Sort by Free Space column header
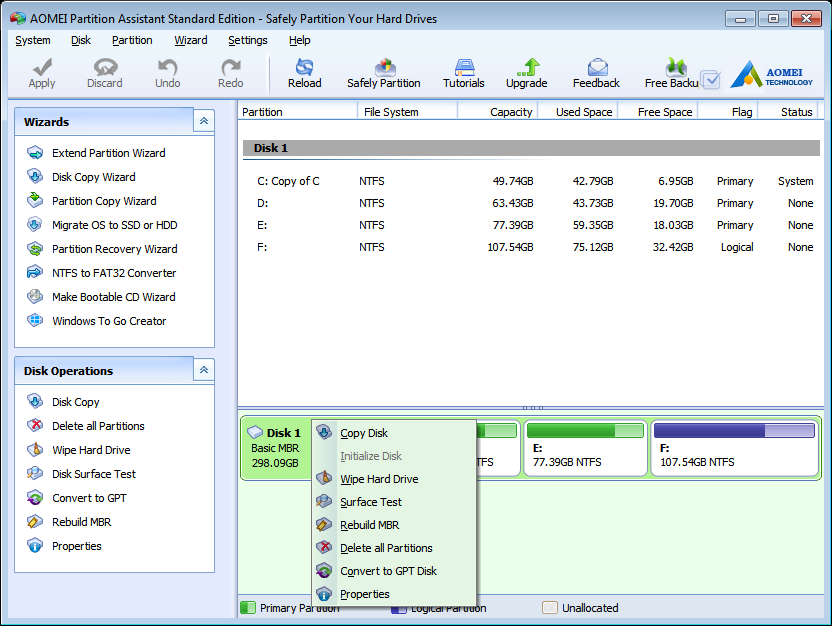This screenshot has width=832, height=626. (x=657, y=112)
